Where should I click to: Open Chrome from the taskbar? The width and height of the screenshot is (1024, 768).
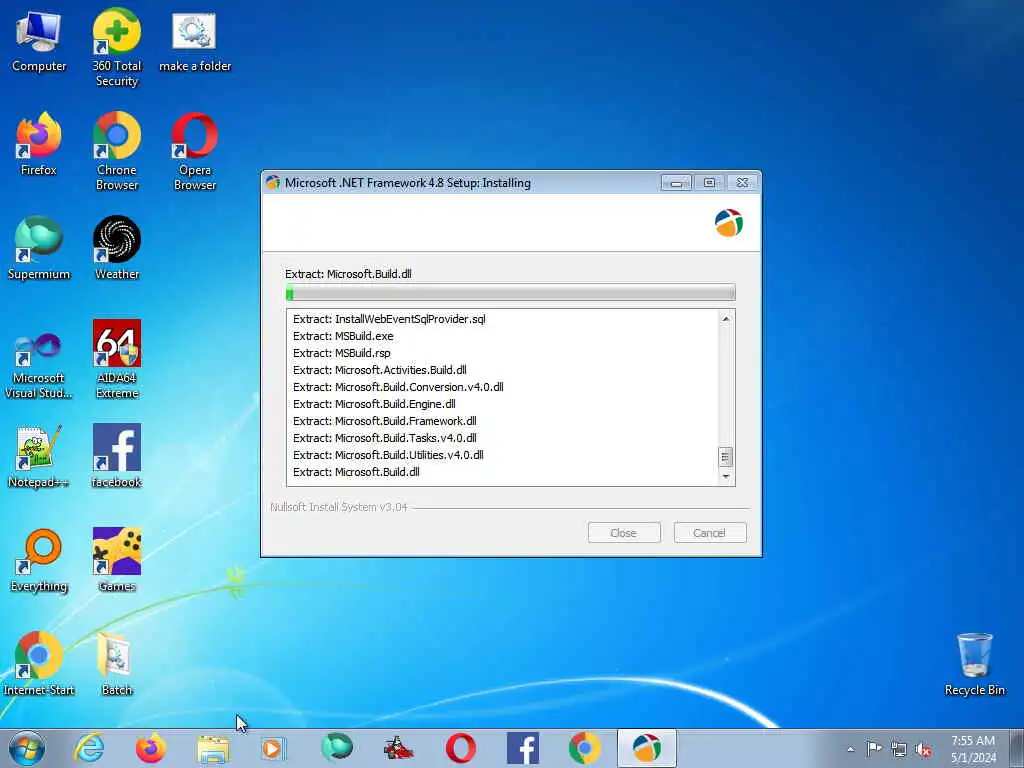(x=584, y=748)
